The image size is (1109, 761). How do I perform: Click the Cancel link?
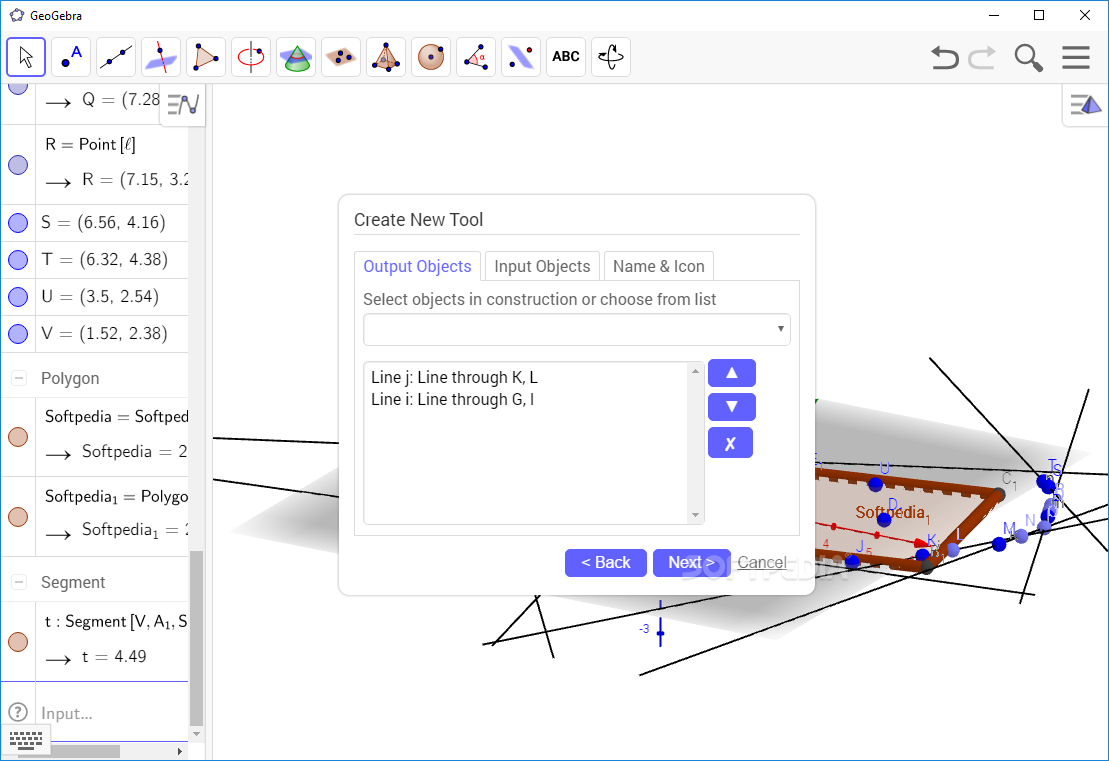(762, 562)
